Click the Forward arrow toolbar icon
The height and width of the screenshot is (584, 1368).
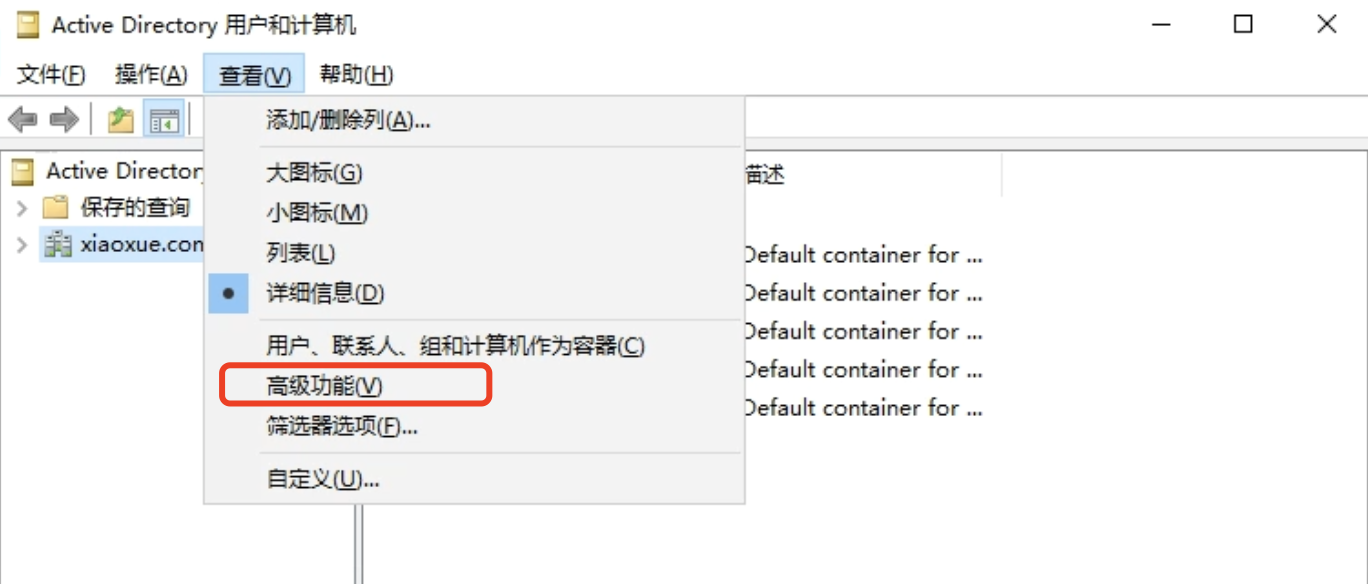64,121
